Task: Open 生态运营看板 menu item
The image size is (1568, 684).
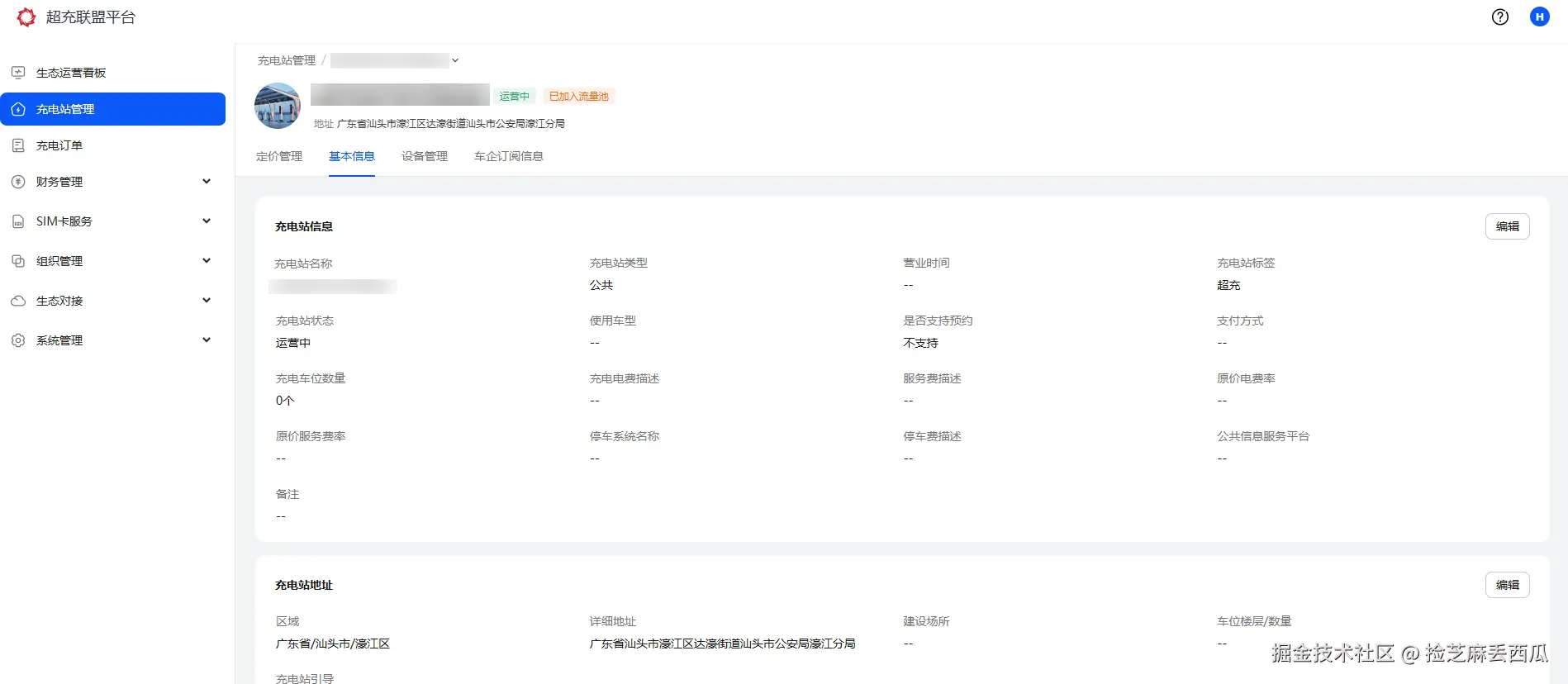Action: tap(112, 73)
